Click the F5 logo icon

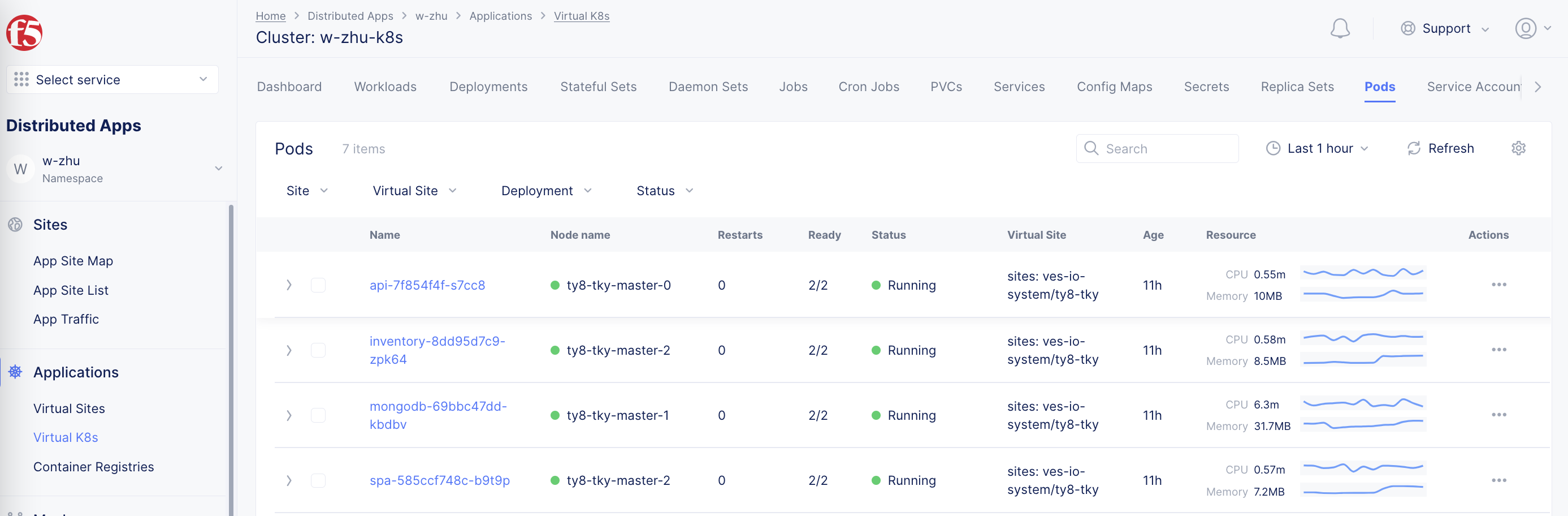click(x=24, y=32)
